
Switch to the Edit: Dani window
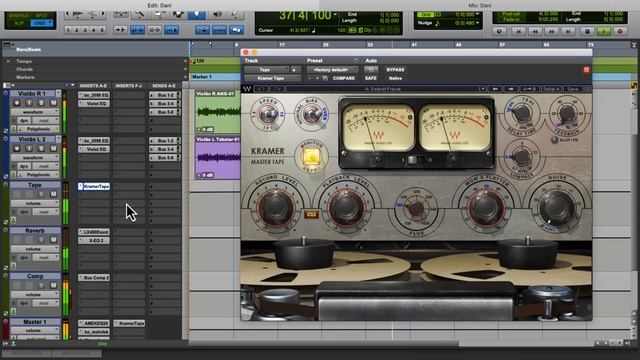tap(160, 5)
